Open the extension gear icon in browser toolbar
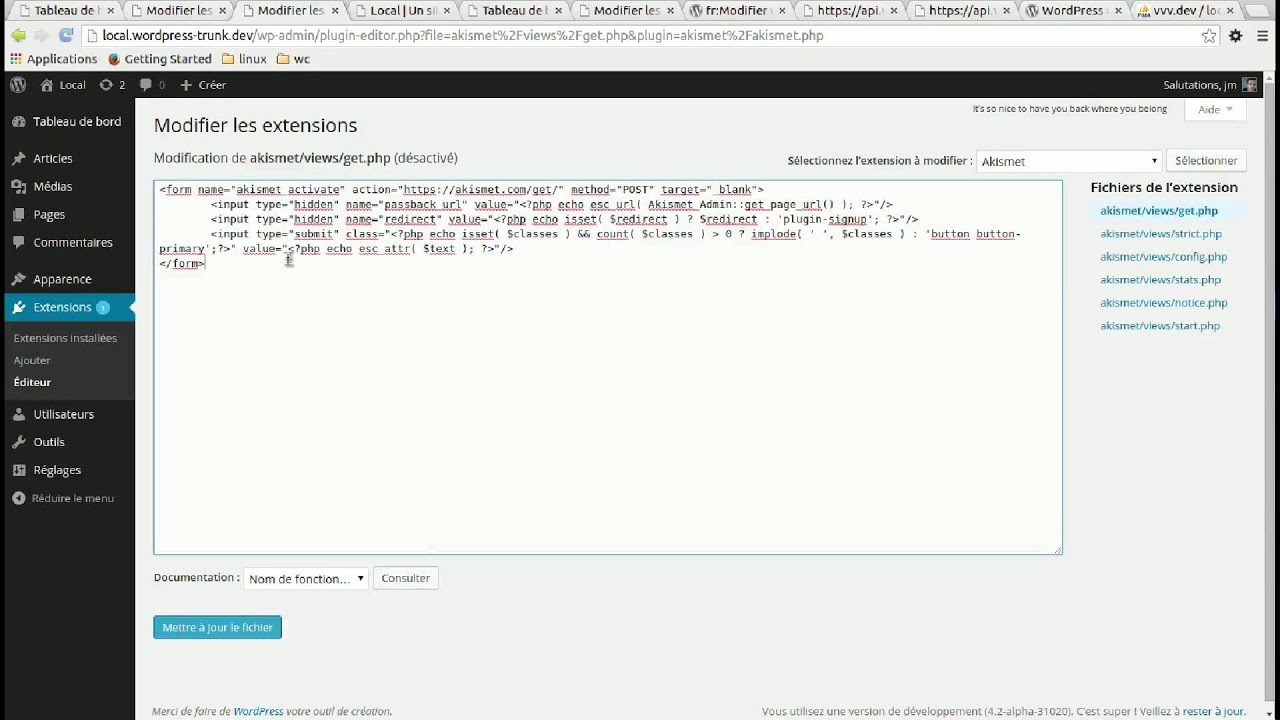The width and height of the screenshot is (1280, 720). (1235, 35)
